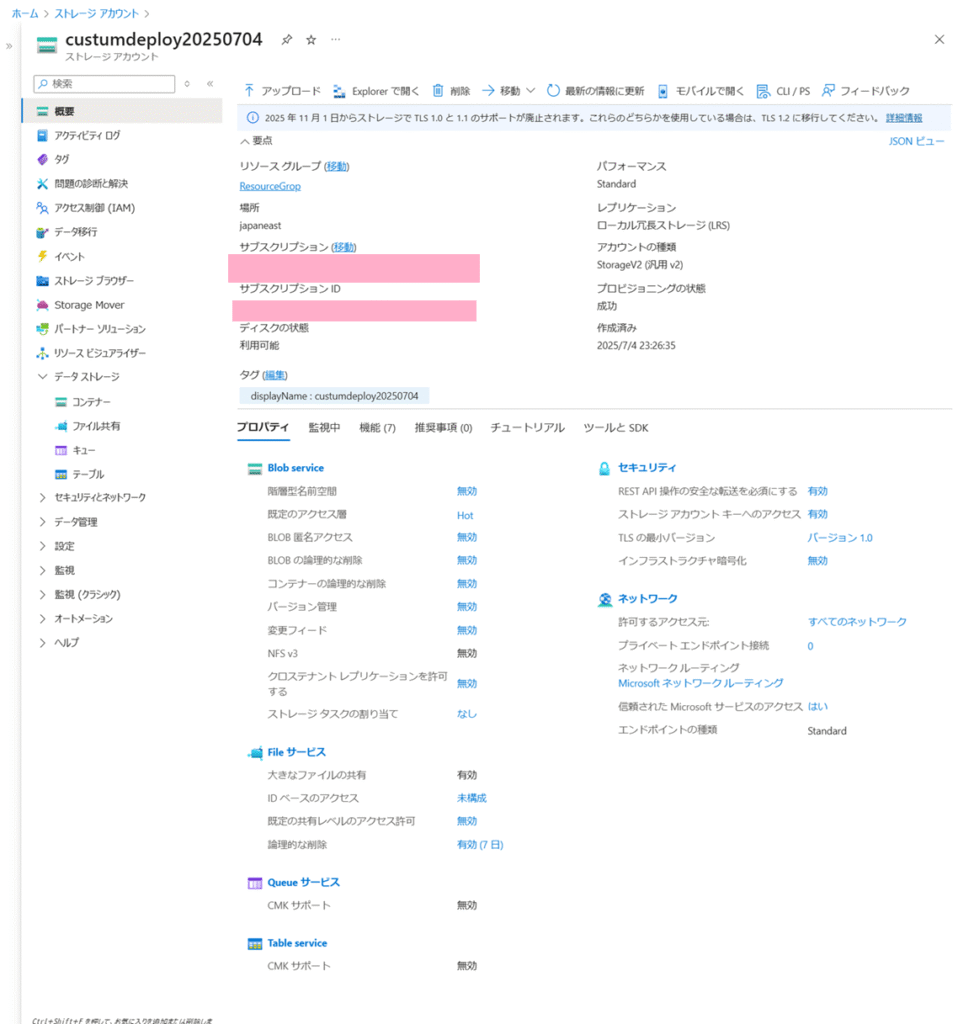Click the Queues icon in sidebar
The width and height of the screenshot is (958, 1024).
tap(61, 451)
